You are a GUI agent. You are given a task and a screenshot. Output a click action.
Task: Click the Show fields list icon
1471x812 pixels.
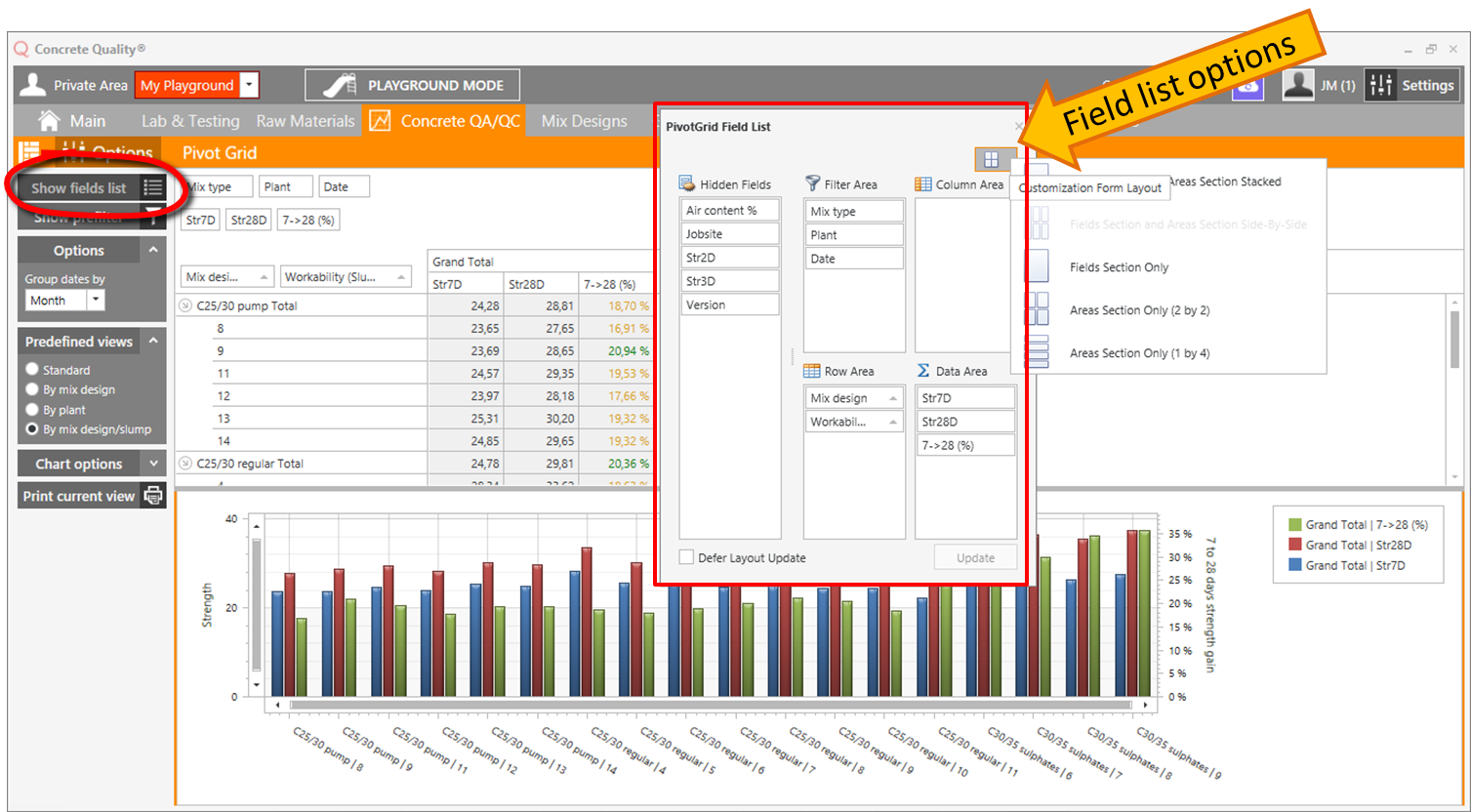152,187
